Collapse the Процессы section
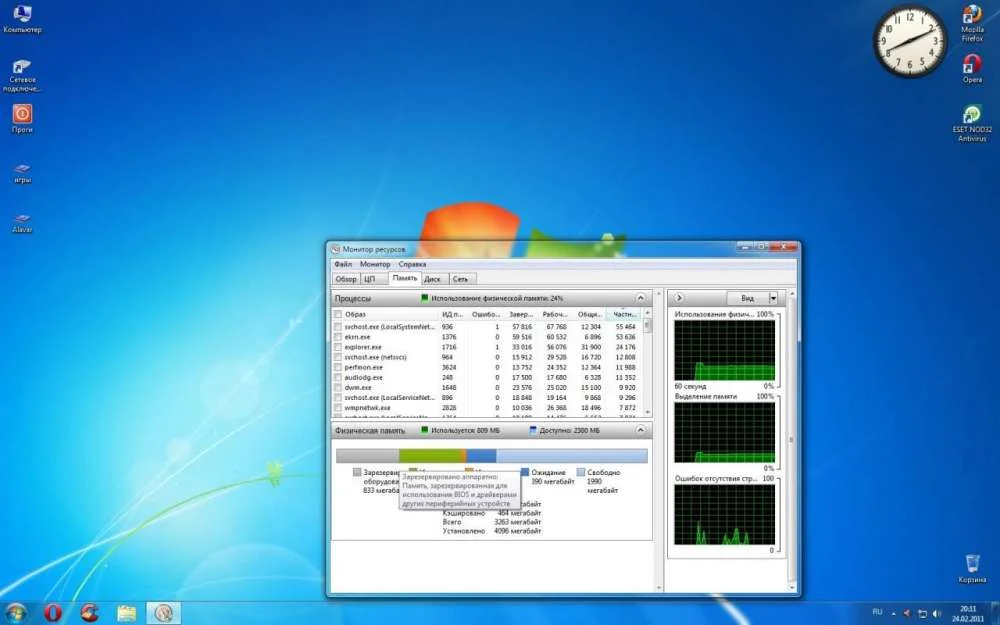This screenshot has width=1000, height=625. [x=640, y=298]
